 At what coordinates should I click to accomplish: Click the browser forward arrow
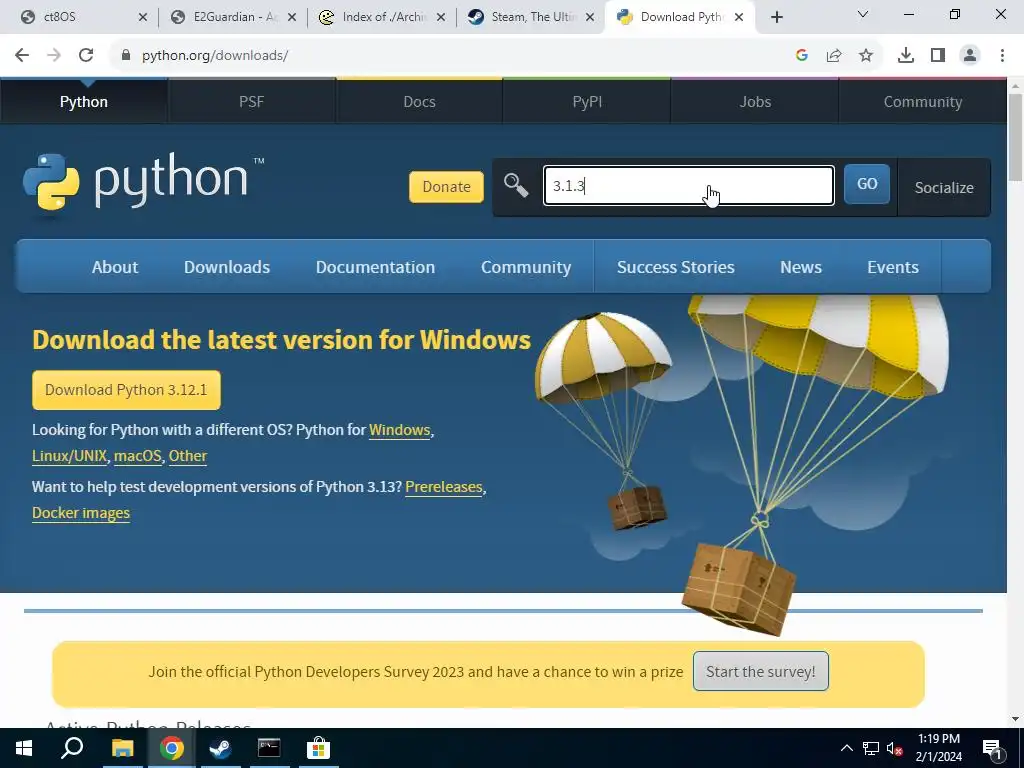pos(54,56)
